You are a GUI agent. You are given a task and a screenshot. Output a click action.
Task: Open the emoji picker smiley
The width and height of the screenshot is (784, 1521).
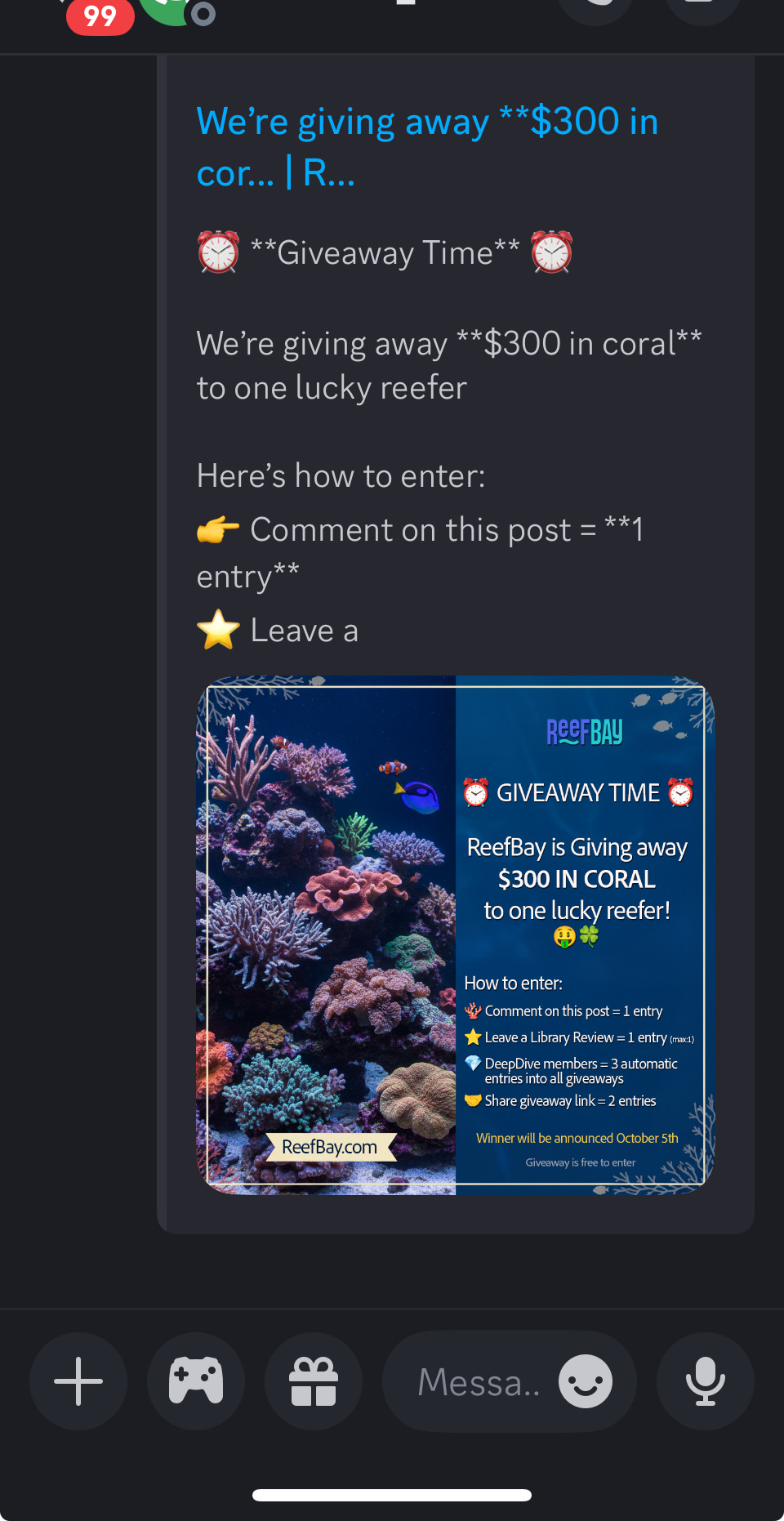pyautogui.click(x=586, y=1381)
